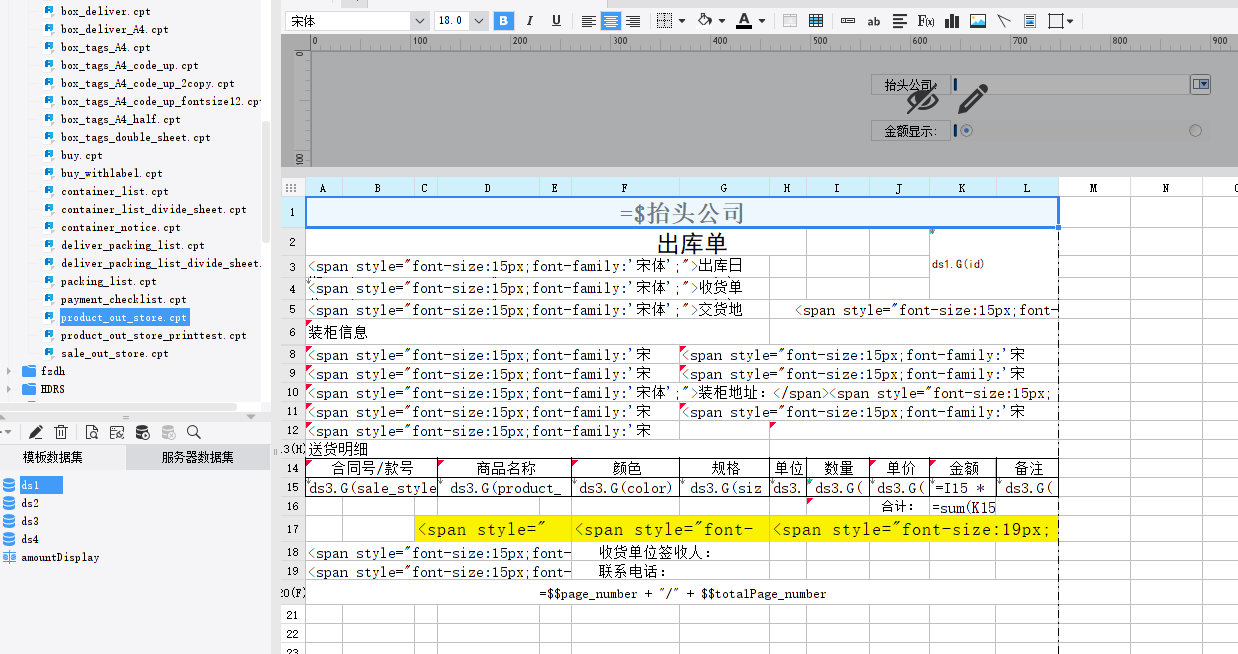Image resolution: width=1238 pixels, height=654 pixels.
Task: Preview the dataset using the preview icon
Action: 91,432
